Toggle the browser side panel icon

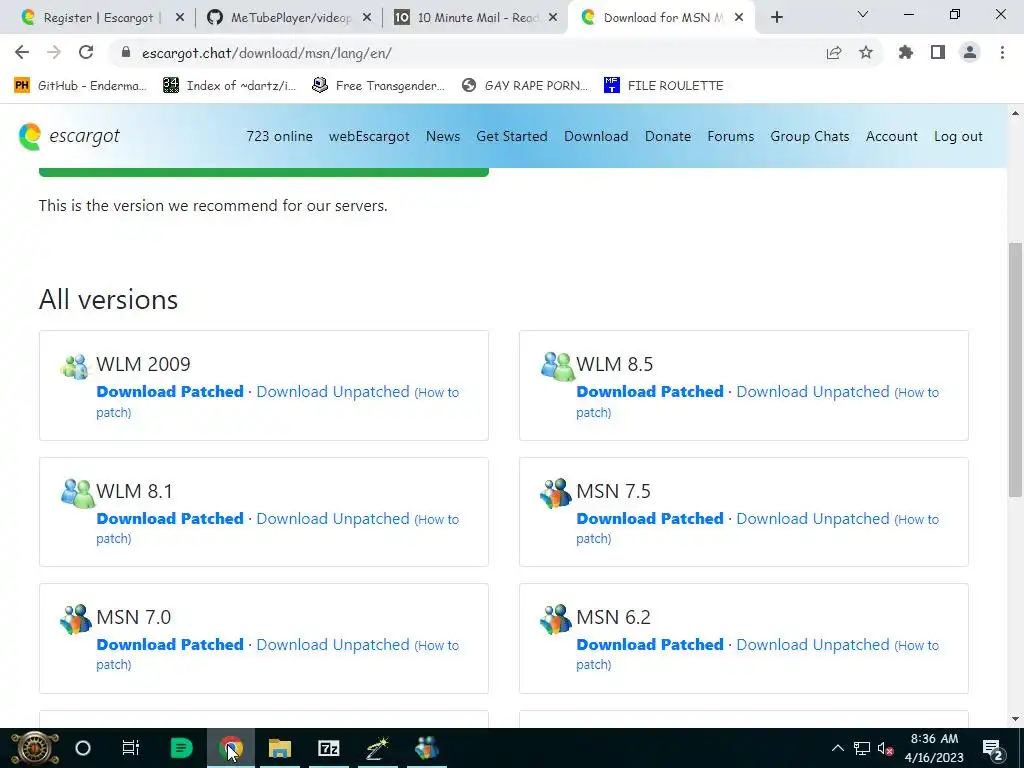tap(938, 53)
